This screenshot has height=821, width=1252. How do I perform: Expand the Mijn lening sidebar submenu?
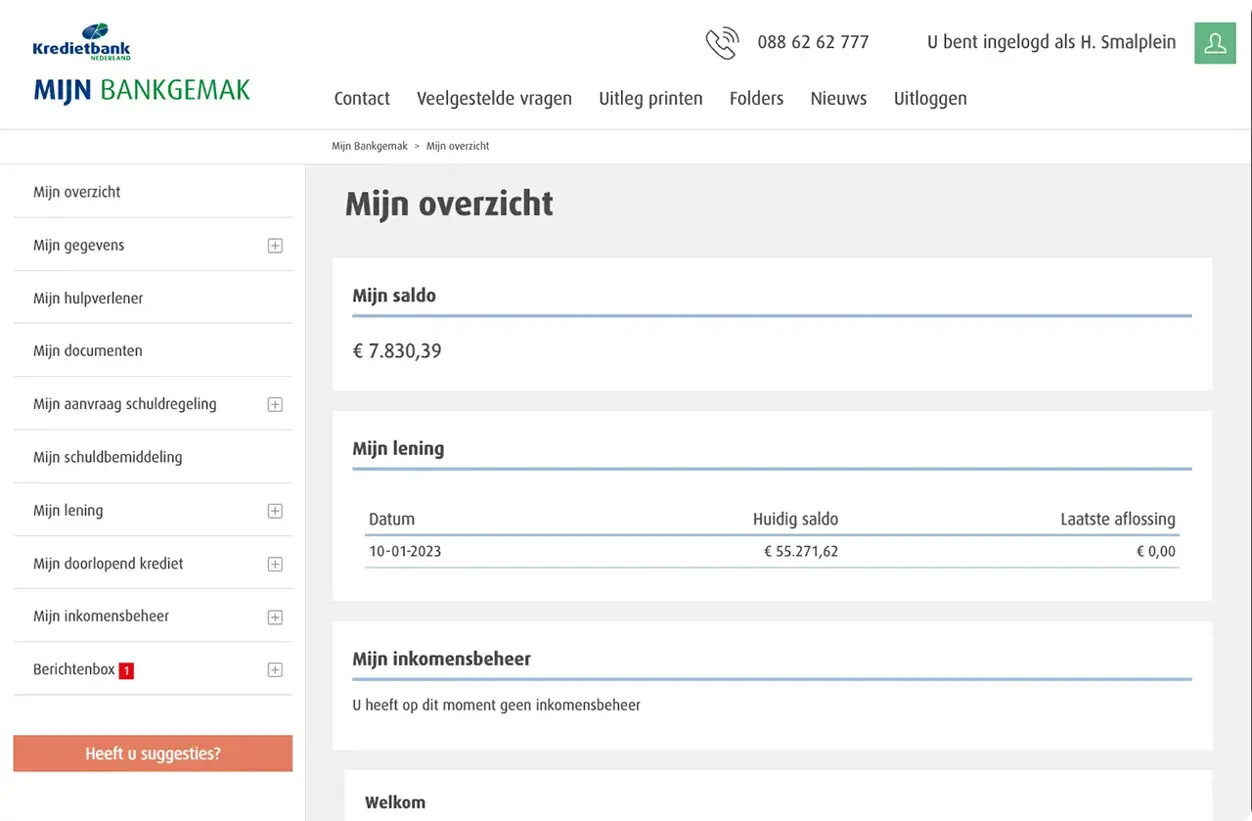(x=275, y=511)
